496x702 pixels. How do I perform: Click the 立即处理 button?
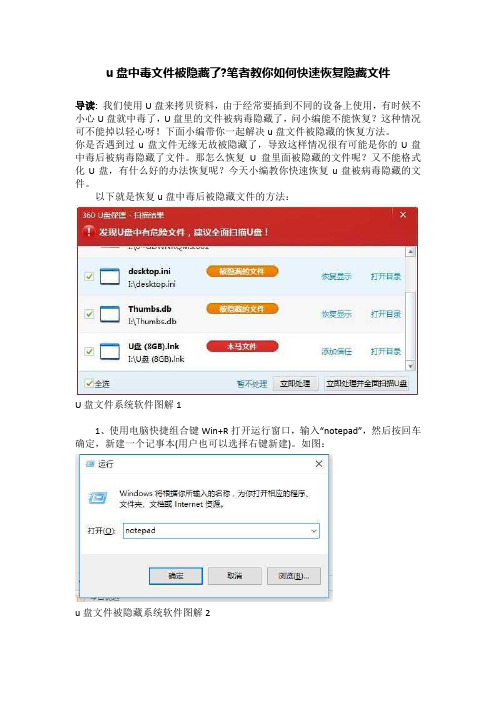[x=295, y=384]
